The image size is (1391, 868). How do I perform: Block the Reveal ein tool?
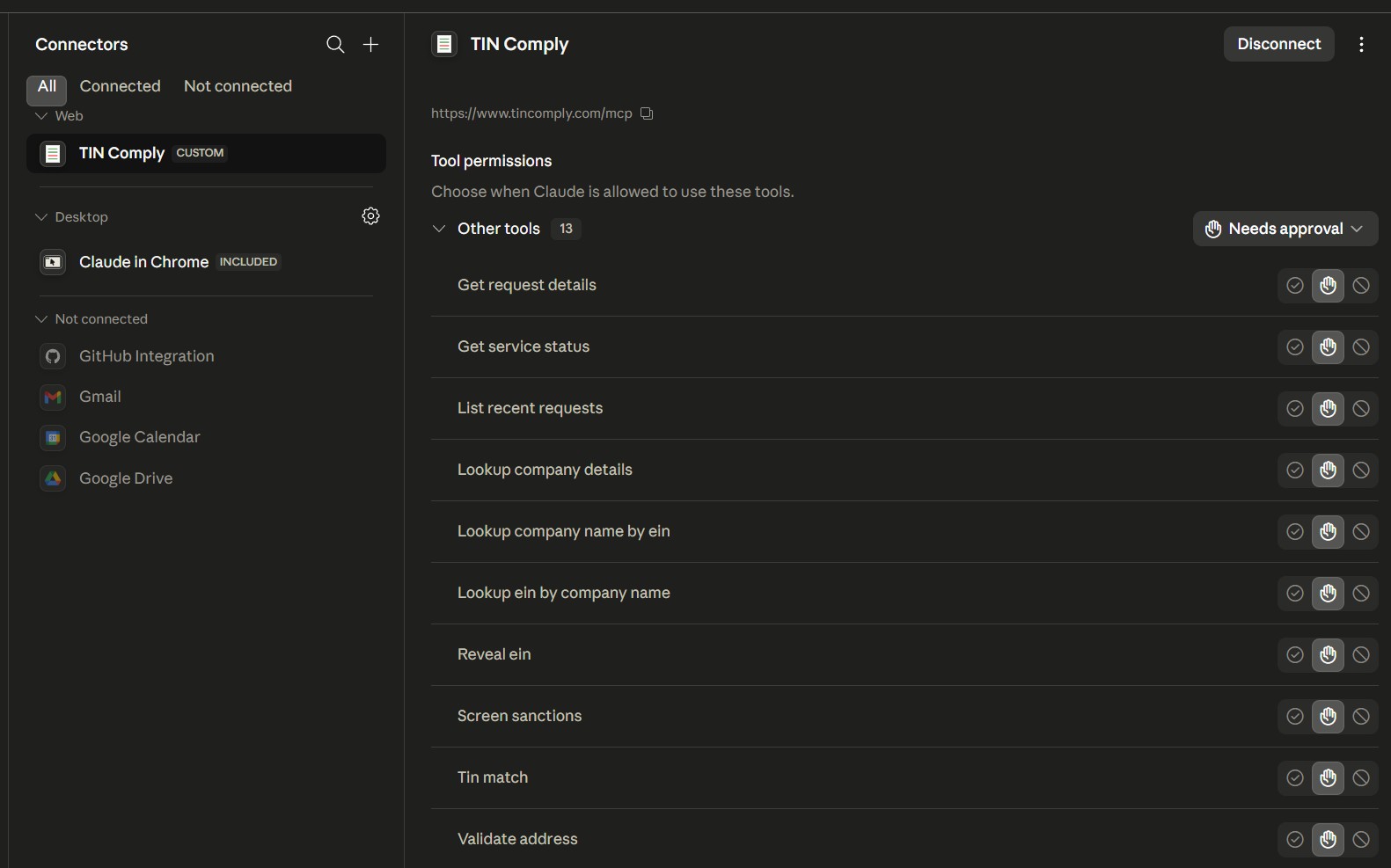(x=1361, y=654)
